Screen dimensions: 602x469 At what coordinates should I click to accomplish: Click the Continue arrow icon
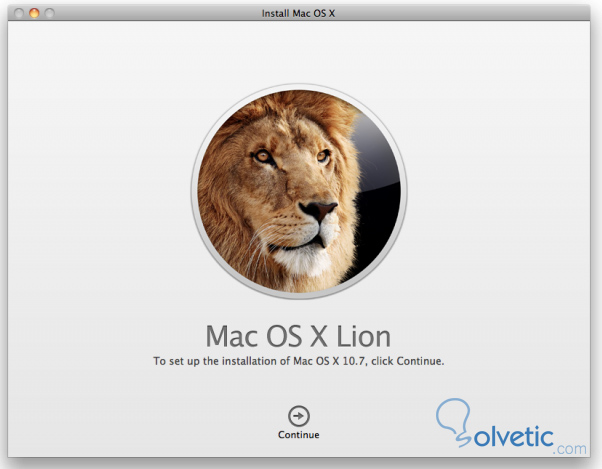pyautogui.click(x=299, y=416)
